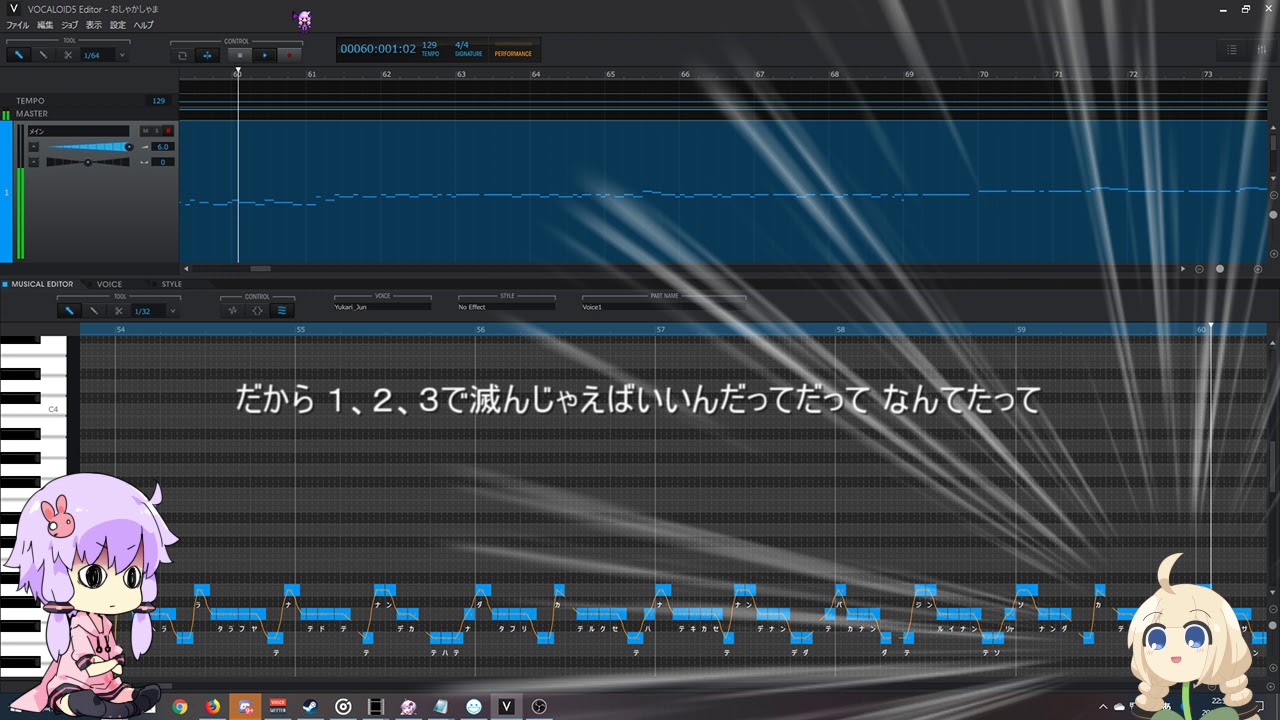Click the track horizontal scrollbar thumb
The height and width of the screenshot is (720, 1280).
pyautogui.click(x=260, y=269)
